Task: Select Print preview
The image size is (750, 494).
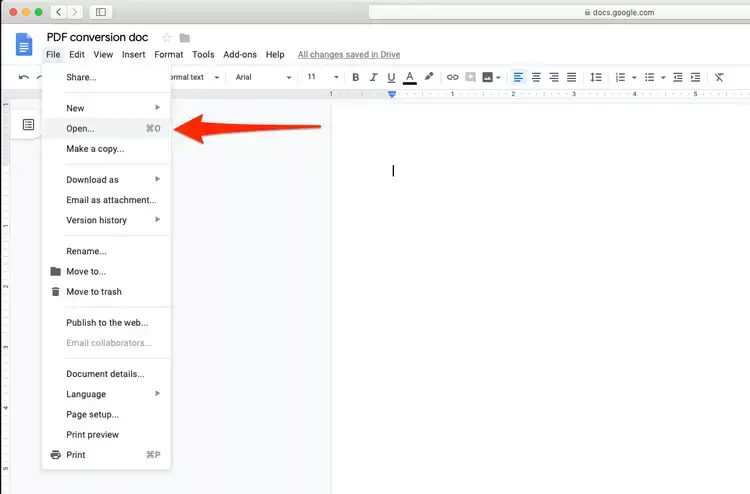Action: pyautogui.click(x=106, y=434)
